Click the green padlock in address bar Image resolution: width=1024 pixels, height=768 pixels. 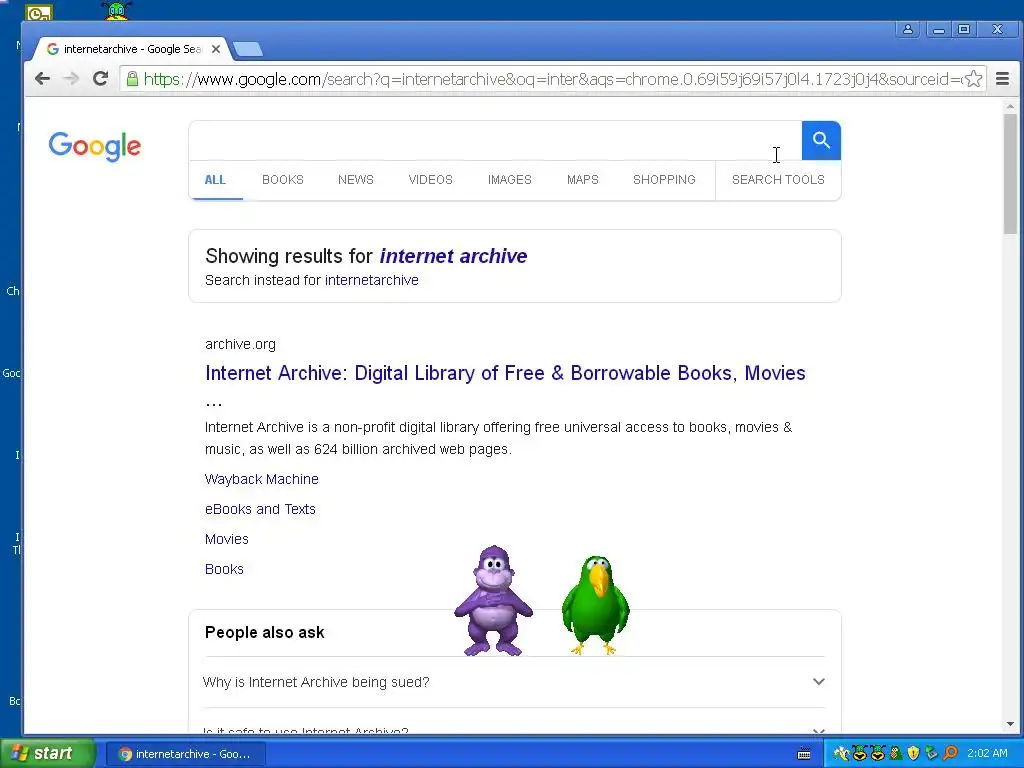tap(132, 79)
